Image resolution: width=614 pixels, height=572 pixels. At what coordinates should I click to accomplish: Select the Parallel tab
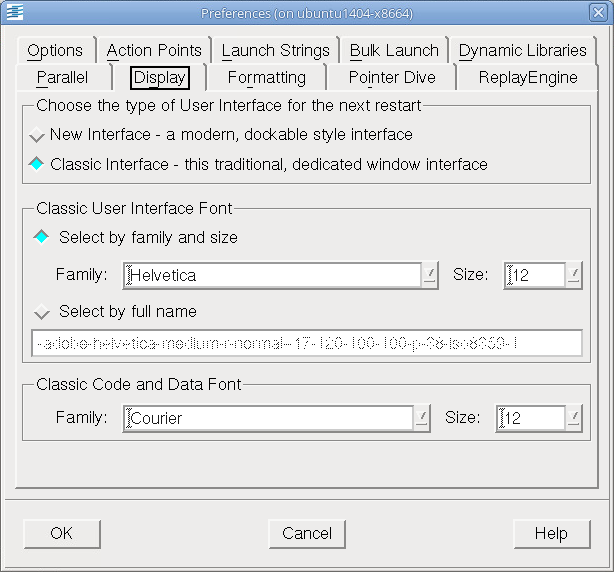[62, 78]
